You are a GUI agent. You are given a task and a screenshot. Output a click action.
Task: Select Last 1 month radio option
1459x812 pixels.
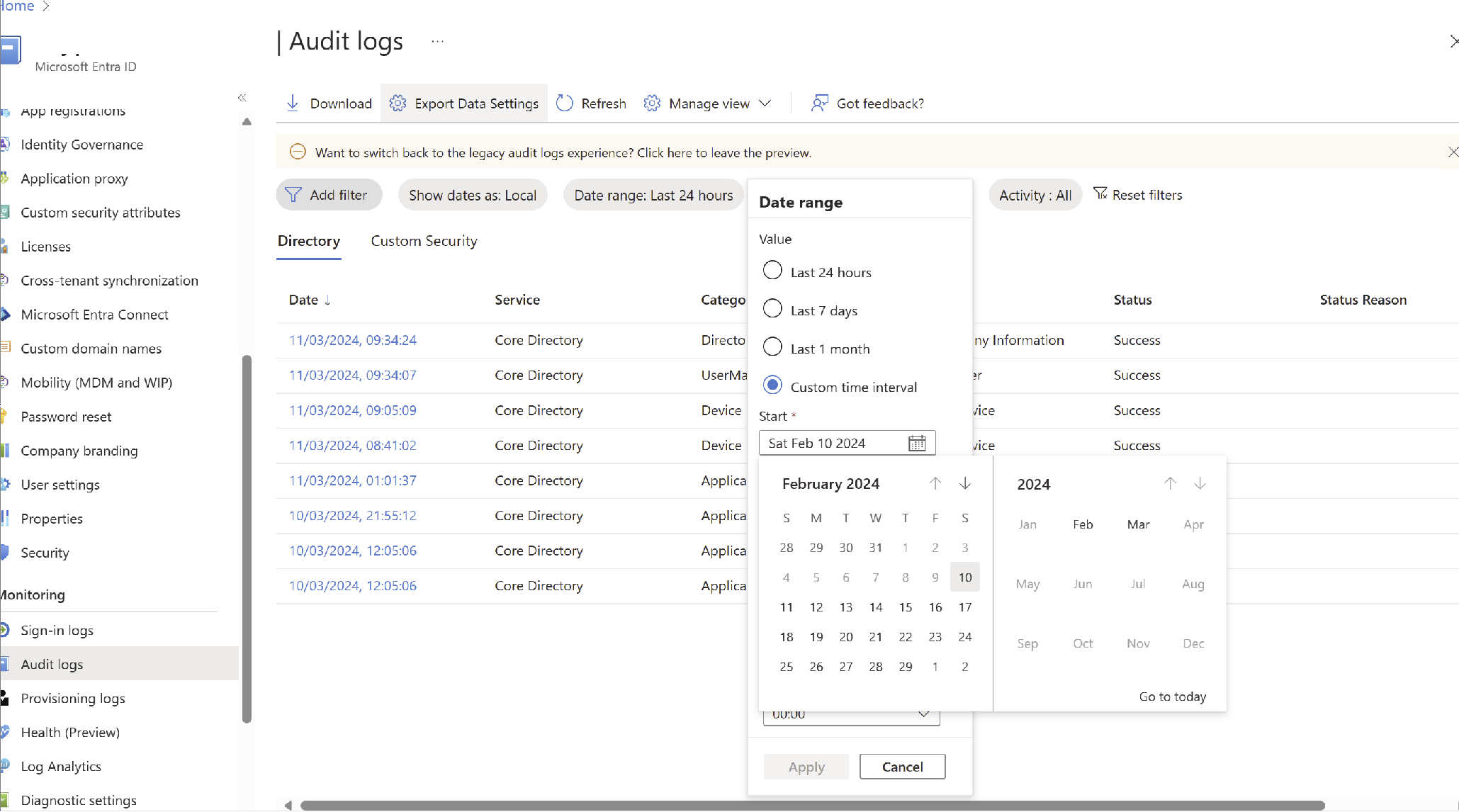772,347
